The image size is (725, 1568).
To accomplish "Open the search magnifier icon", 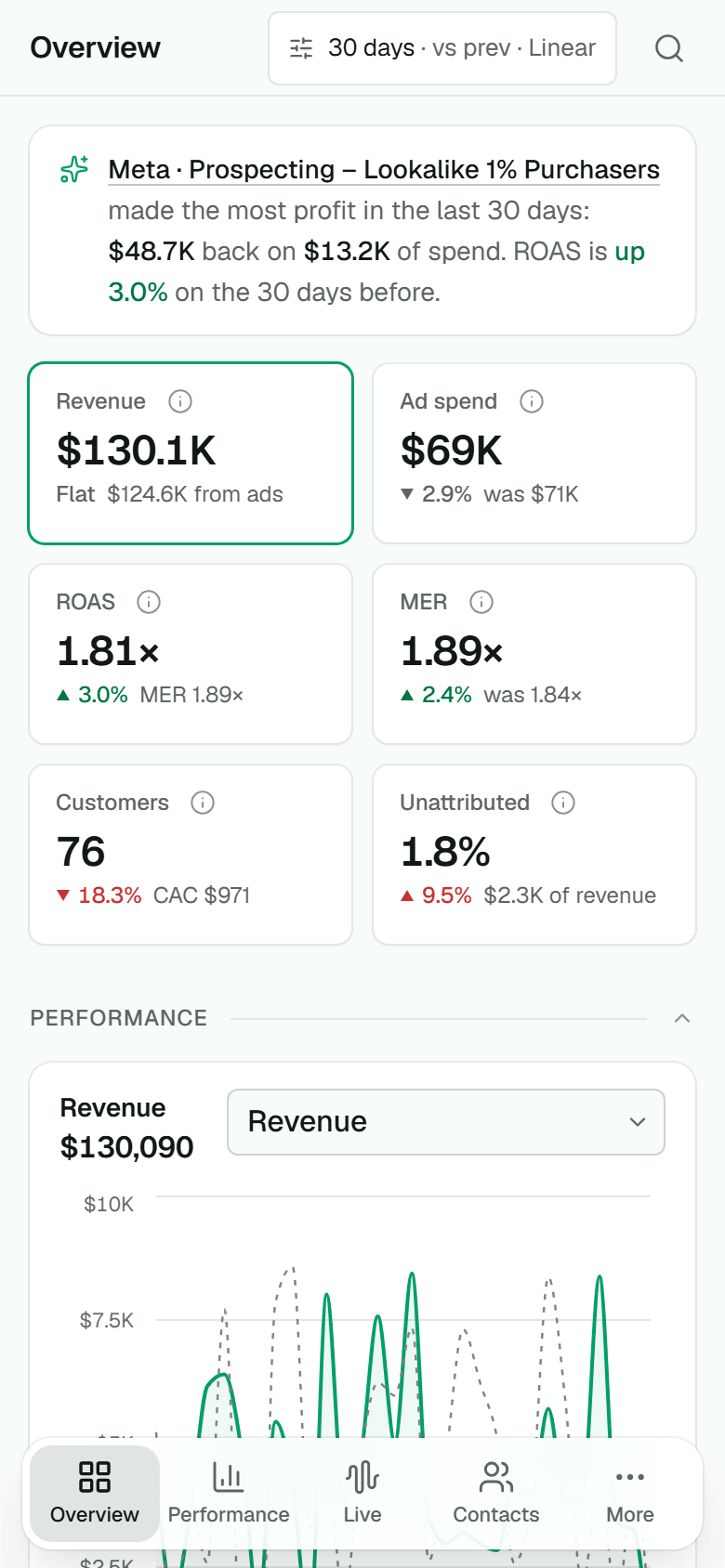I will tap(669, 48).
